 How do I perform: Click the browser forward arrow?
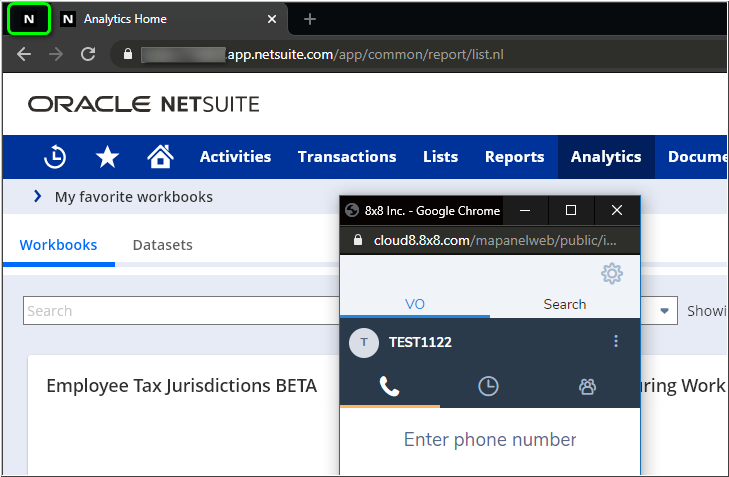(56, 54)
